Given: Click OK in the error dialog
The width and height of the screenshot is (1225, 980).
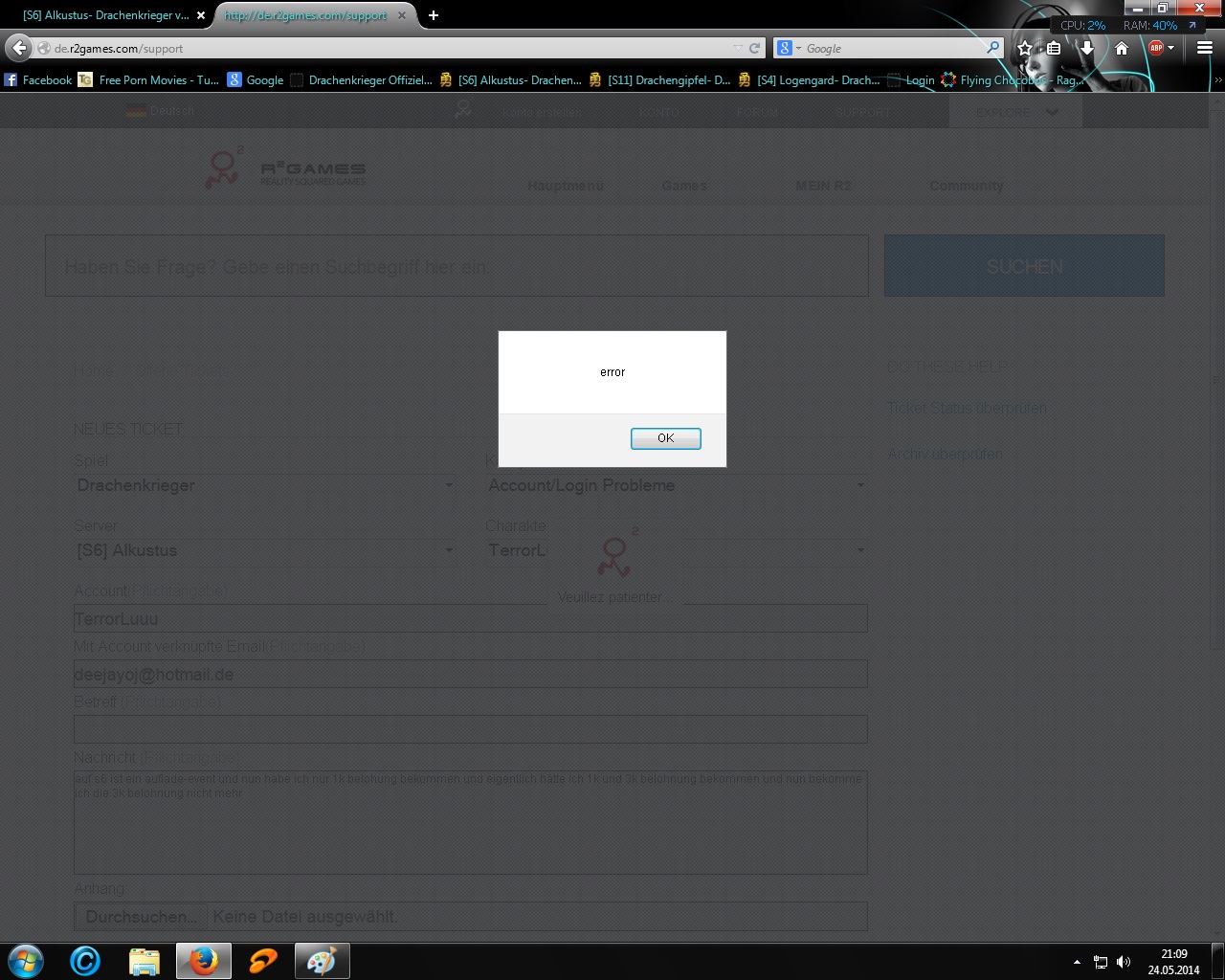Looking at the screenshot, I should [x=665, y=438].
